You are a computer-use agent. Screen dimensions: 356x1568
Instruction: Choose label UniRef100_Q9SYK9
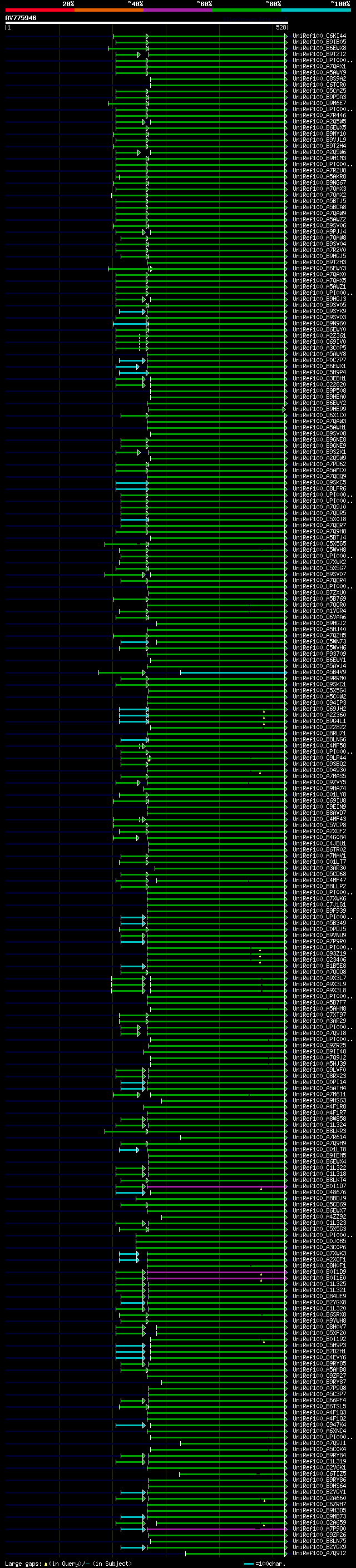click(319, 311)
